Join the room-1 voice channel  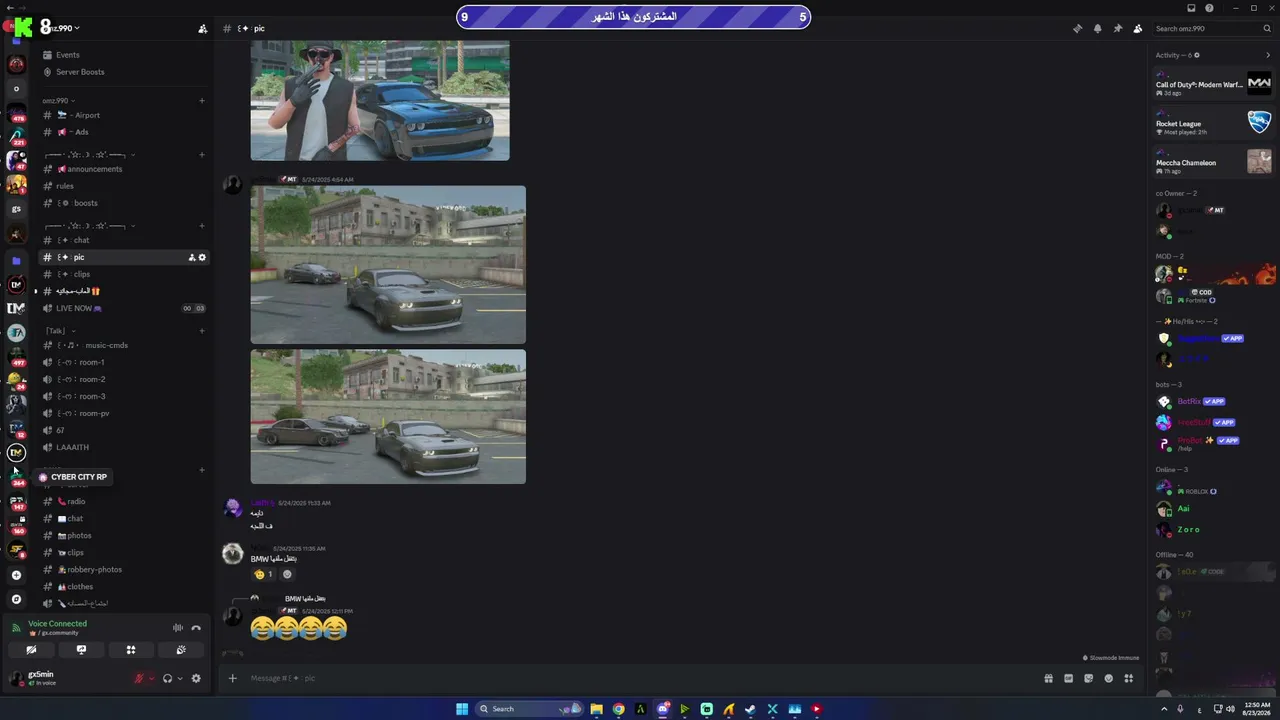[125, 362]
